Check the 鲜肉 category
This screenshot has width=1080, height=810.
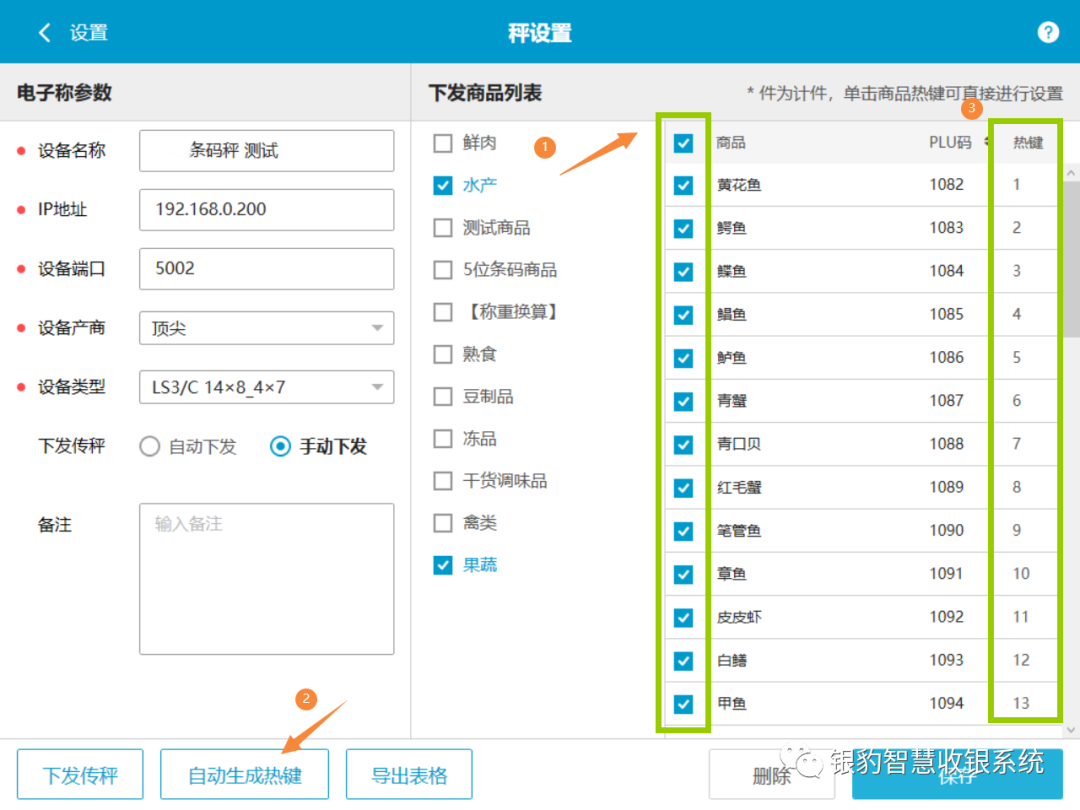443,143
